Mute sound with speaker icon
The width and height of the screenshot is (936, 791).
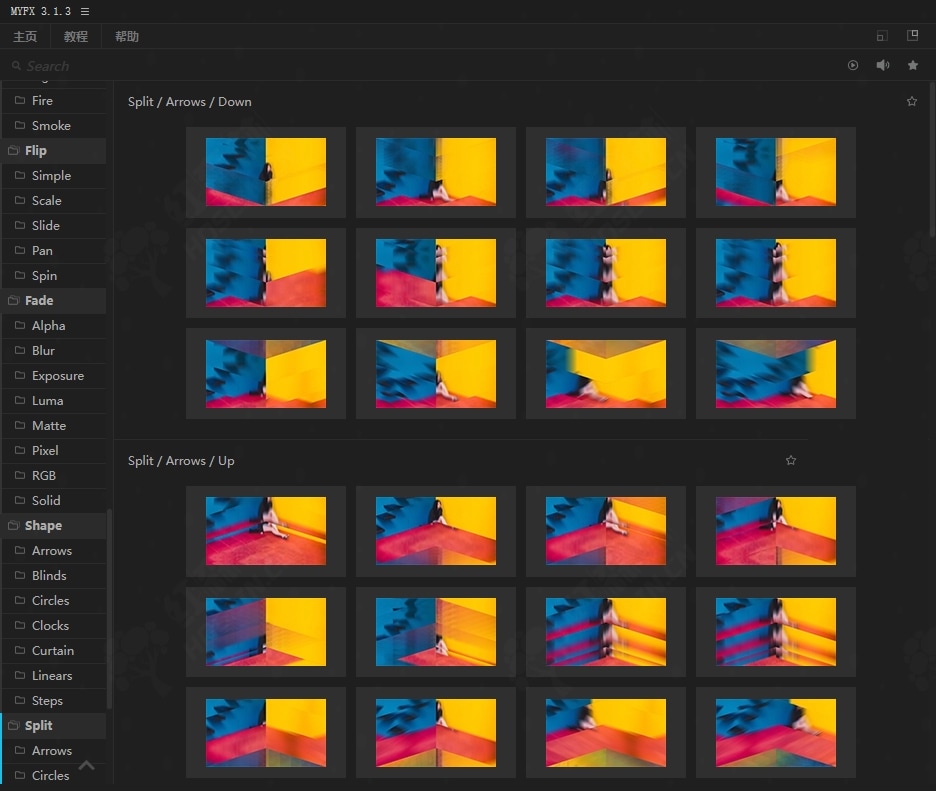pyautogui.click(x=883, y=65)
